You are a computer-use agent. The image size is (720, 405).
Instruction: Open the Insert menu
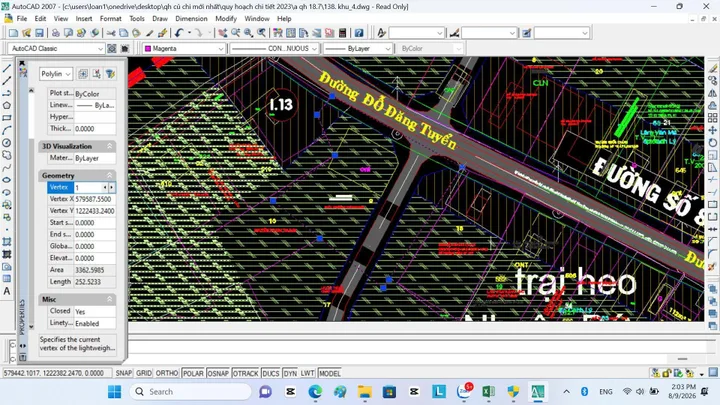click(84, 19)
